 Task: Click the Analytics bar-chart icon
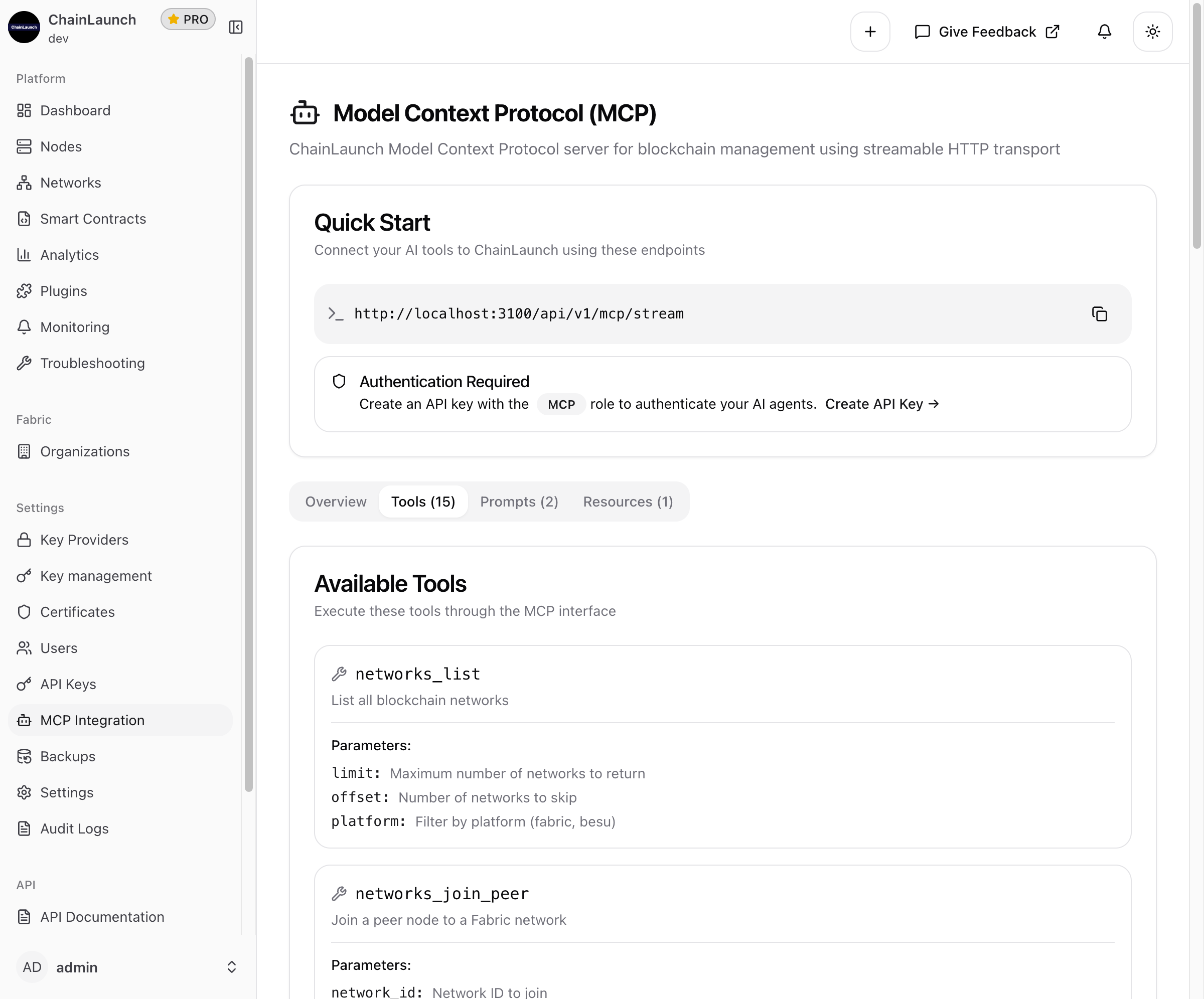pyautogui.click(x=24, y=254)
